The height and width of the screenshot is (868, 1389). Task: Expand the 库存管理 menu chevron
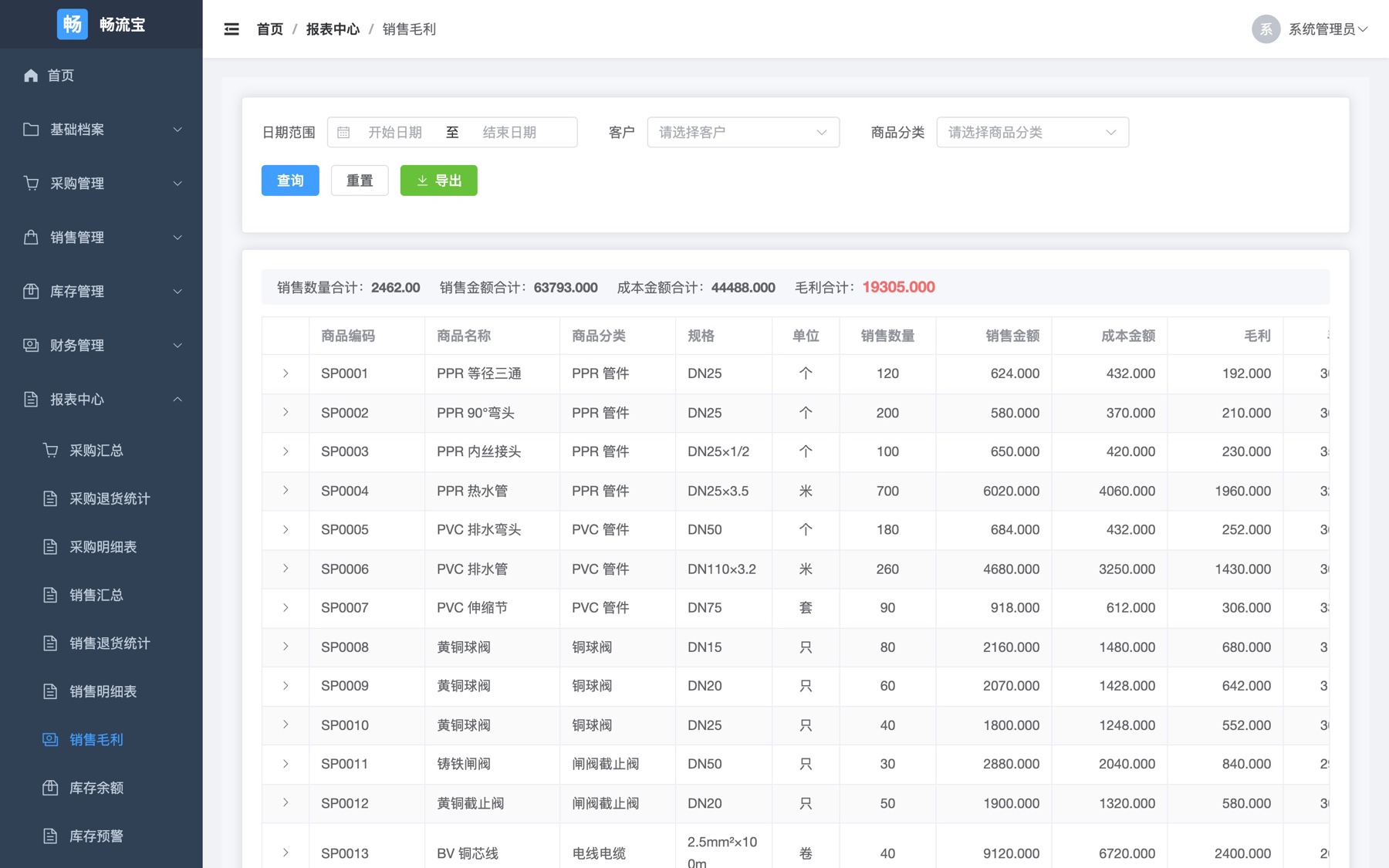[x=177, y=291]
